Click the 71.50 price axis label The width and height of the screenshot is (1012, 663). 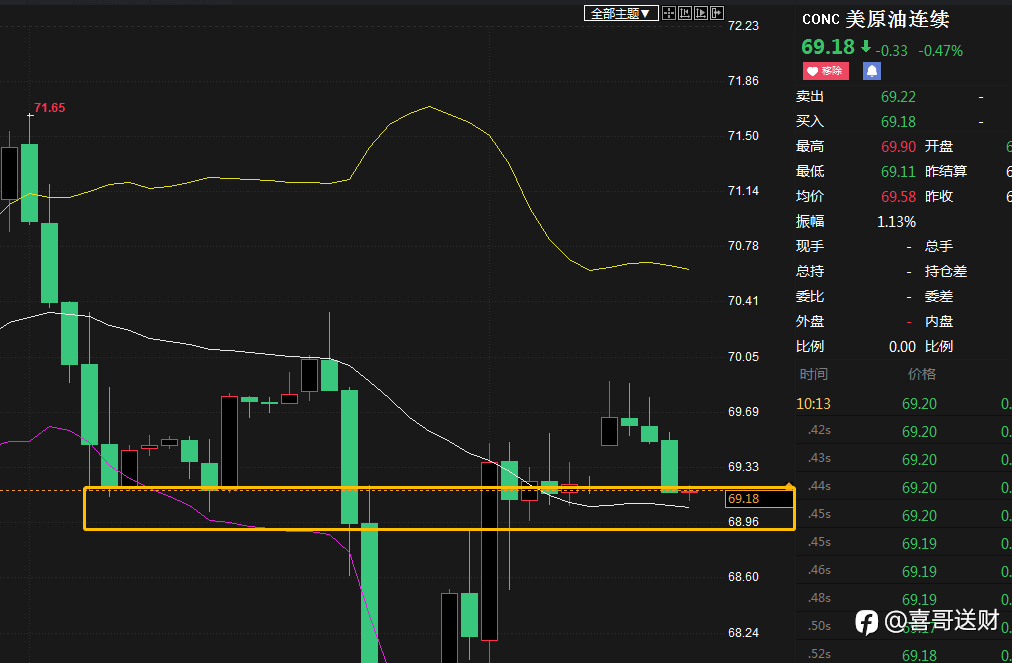(744, 136)
